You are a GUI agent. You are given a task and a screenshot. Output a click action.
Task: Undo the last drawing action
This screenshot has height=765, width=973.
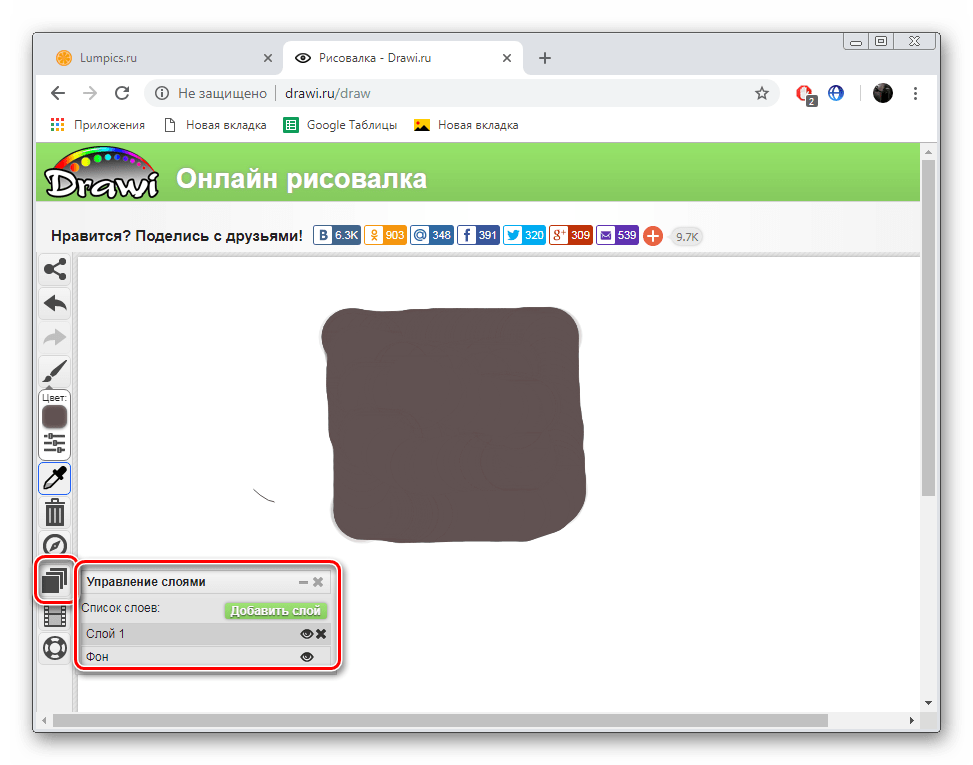(x=54, y=303)
